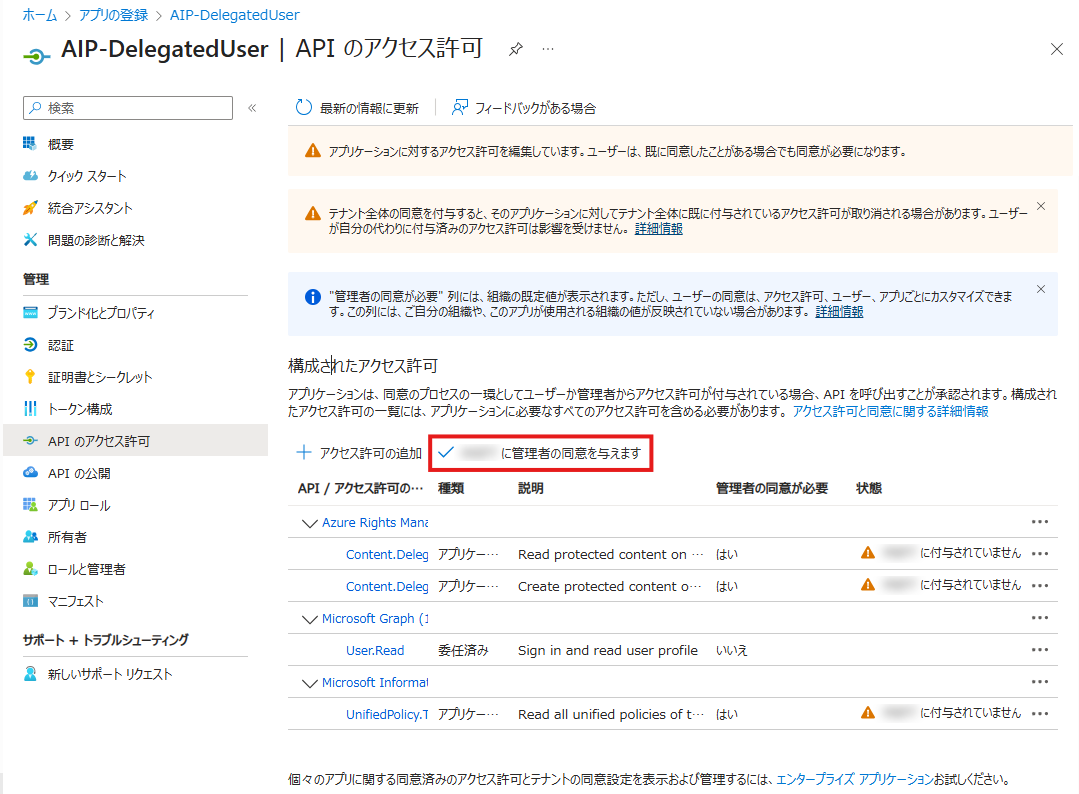Open 統合アシスタント in the sidebar

(89, 208)
